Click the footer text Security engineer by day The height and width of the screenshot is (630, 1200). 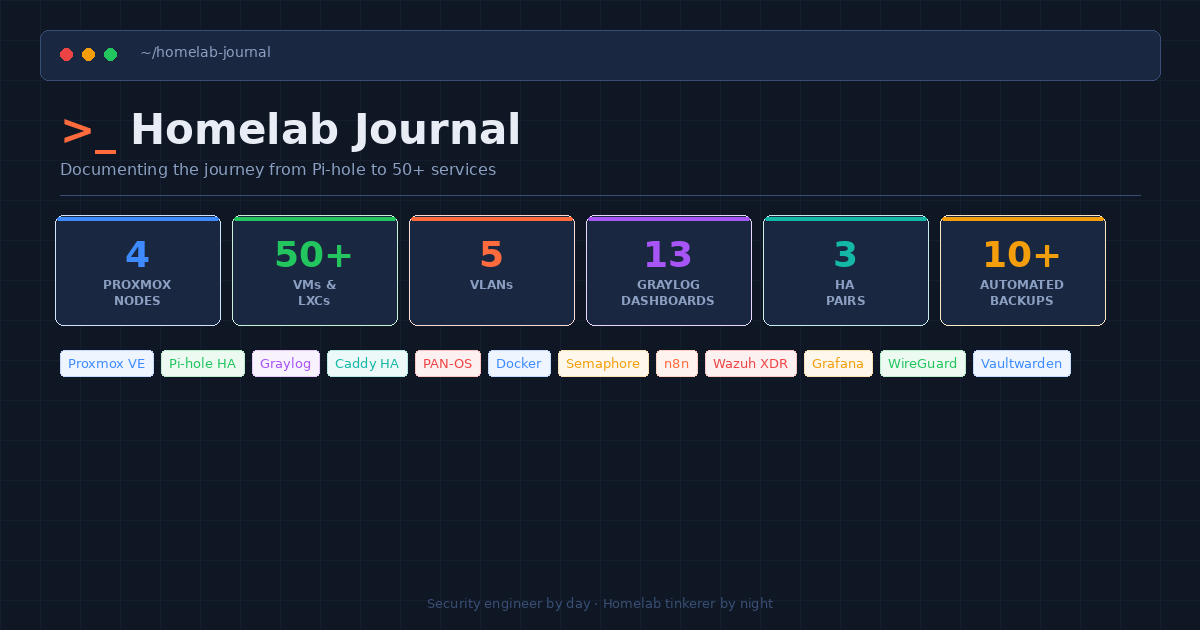coord(600,604)
